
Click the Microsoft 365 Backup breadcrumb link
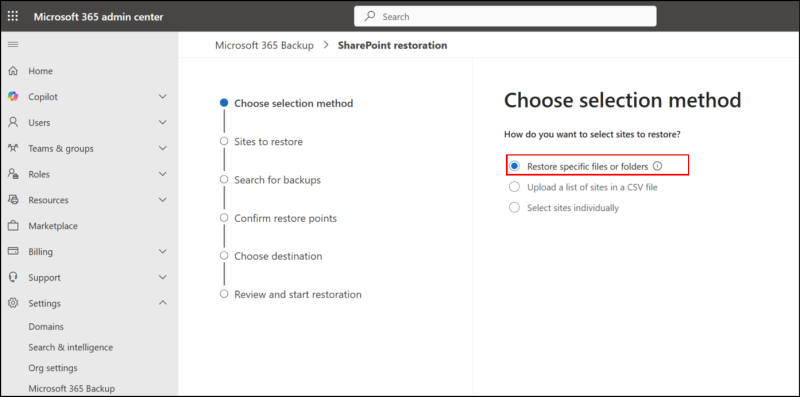tap(264, 45)
